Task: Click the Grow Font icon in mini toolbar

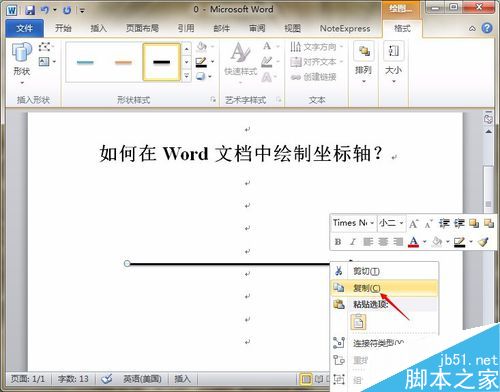Action: coord(413,223)
